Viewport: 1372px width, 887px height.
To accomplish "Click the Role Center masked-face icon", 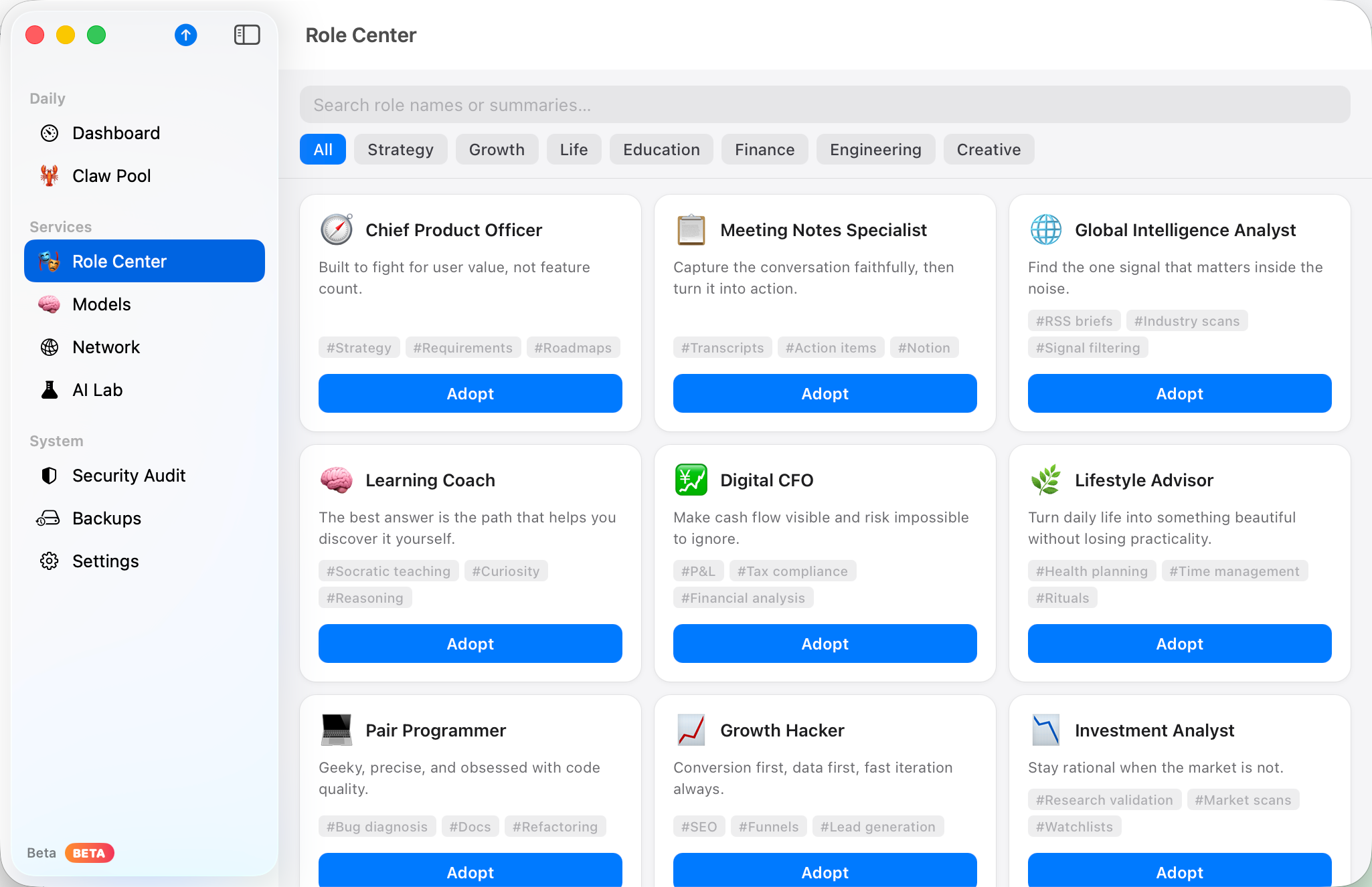I will (x=50, y=261).
